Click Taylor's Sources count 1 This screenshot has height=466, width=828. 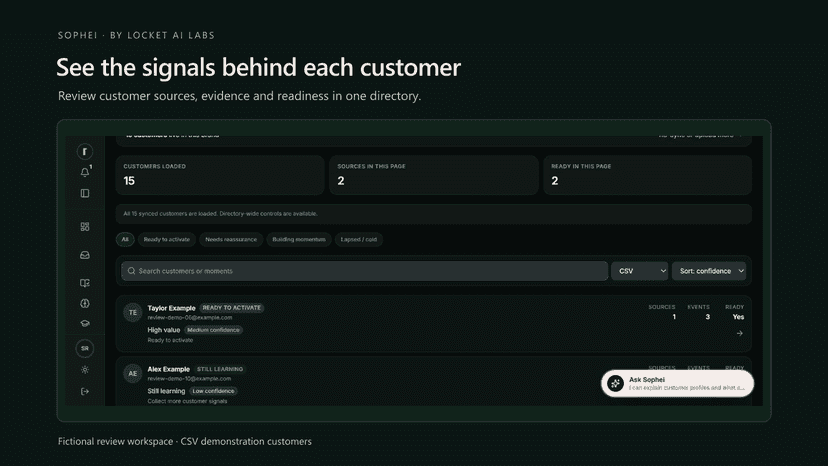point(674,317)
